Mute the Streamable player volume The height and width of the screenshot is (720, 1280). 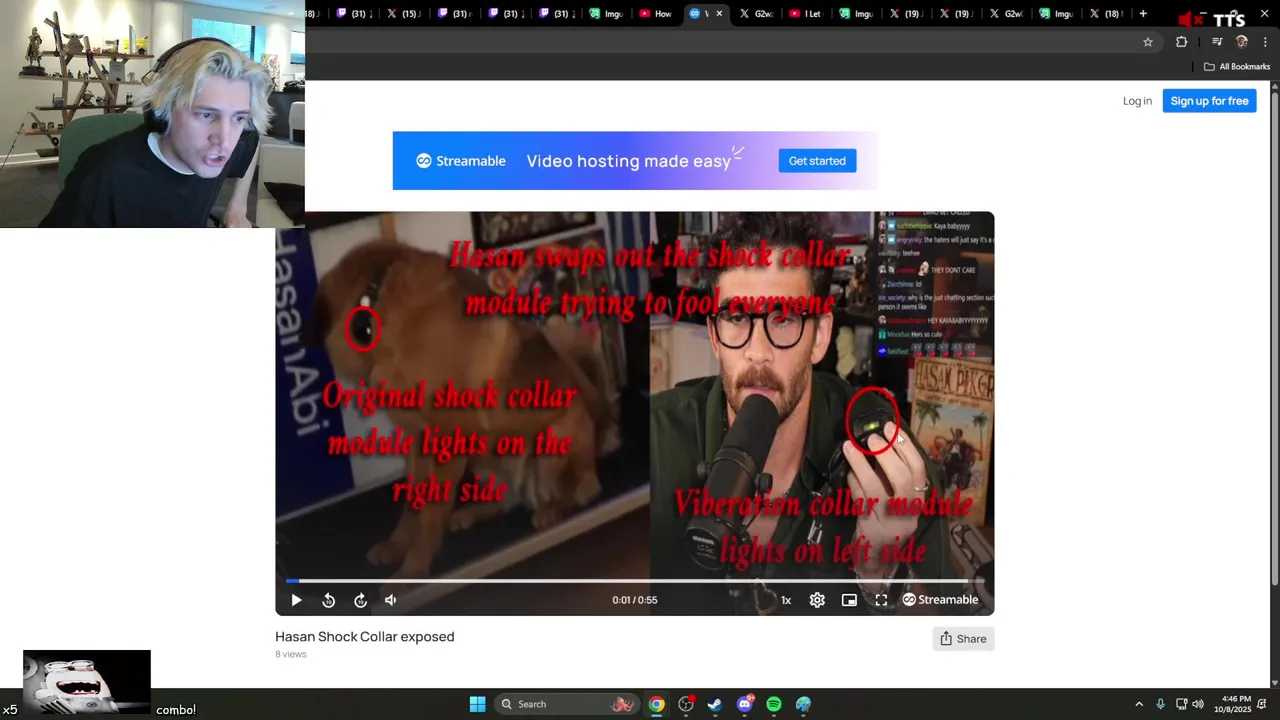(x=391, y=600)
